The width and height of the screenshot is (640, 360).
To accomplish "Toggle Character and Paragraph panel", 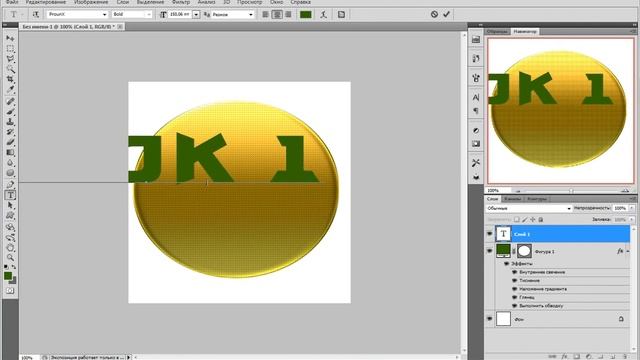I will pyautogui.click(x=341, y=14).
